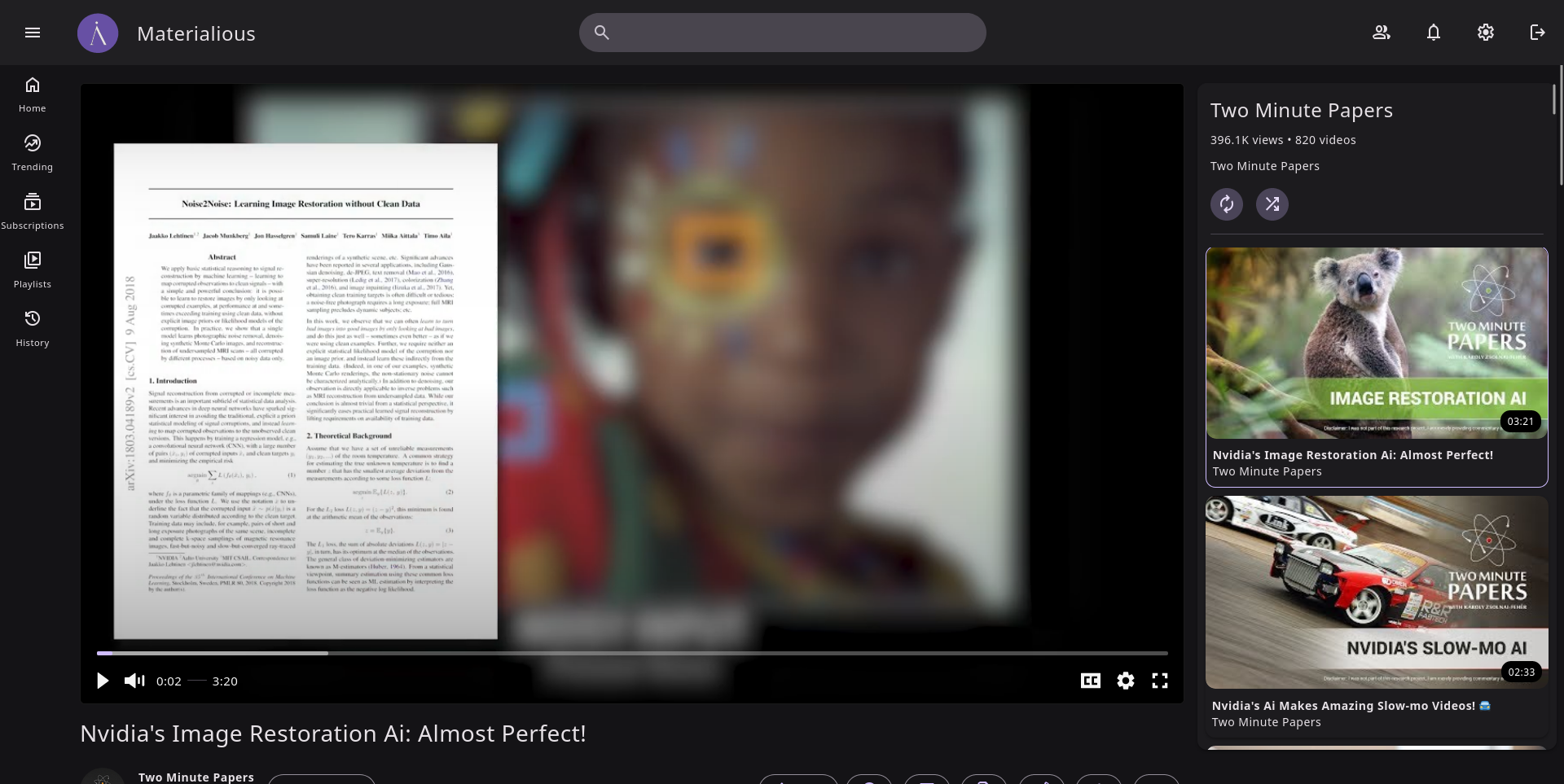The image size is (1564, 784).
Task: Open History in sidebar
Action: pyautogui.click(x=33, y=329)
